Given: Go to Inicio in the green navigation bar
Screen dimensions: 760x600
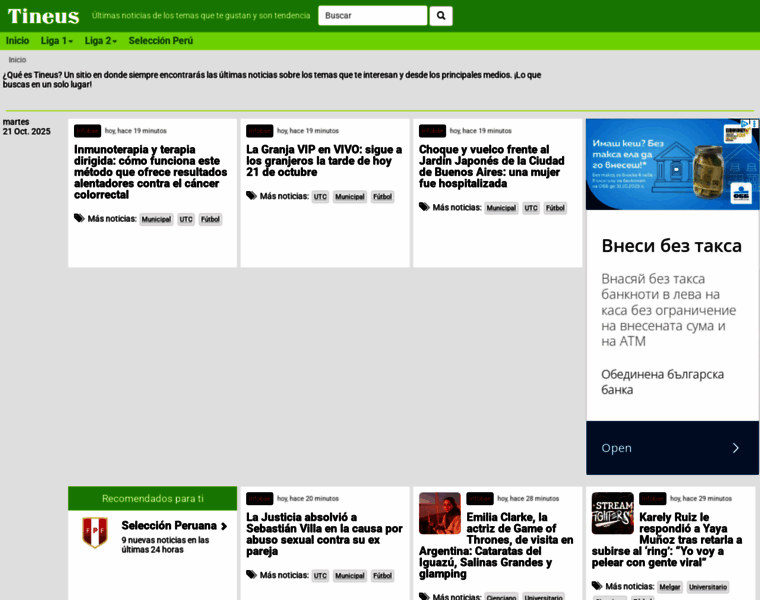Looking at the screenshot, I should 17,41.
